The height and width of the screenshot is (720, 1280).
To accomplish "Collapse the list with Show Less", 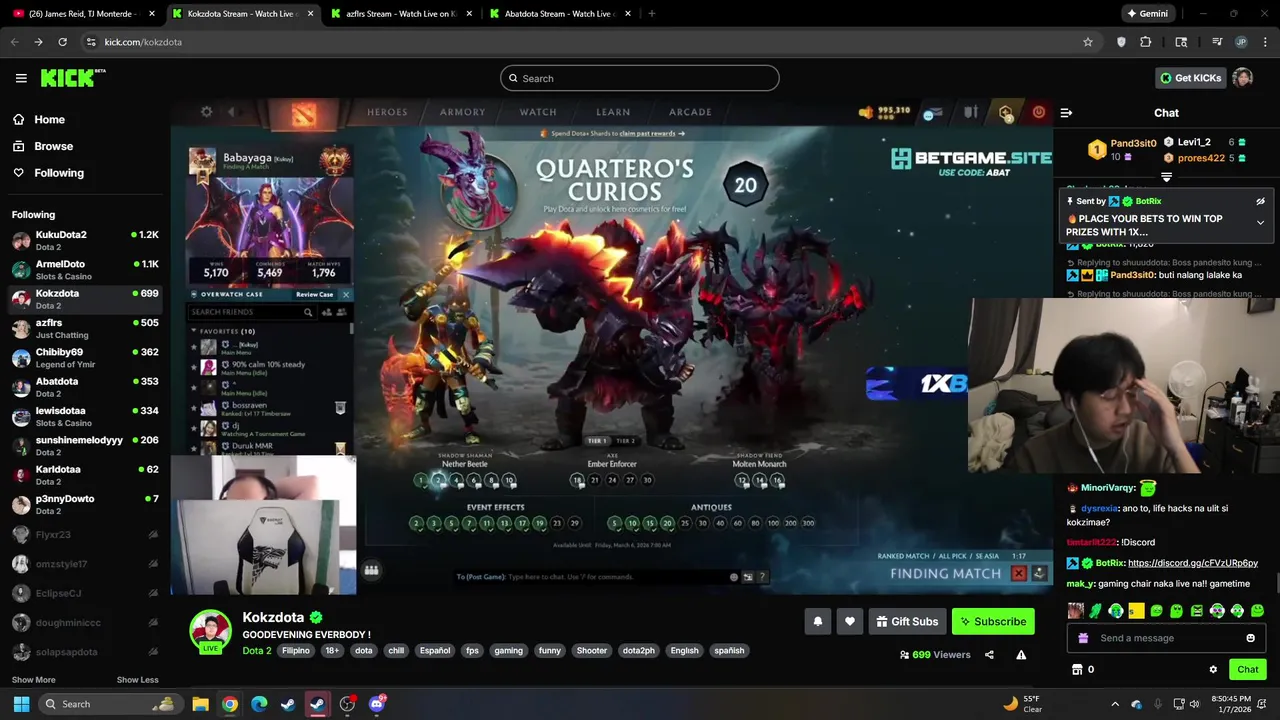I will click(137, 680).
